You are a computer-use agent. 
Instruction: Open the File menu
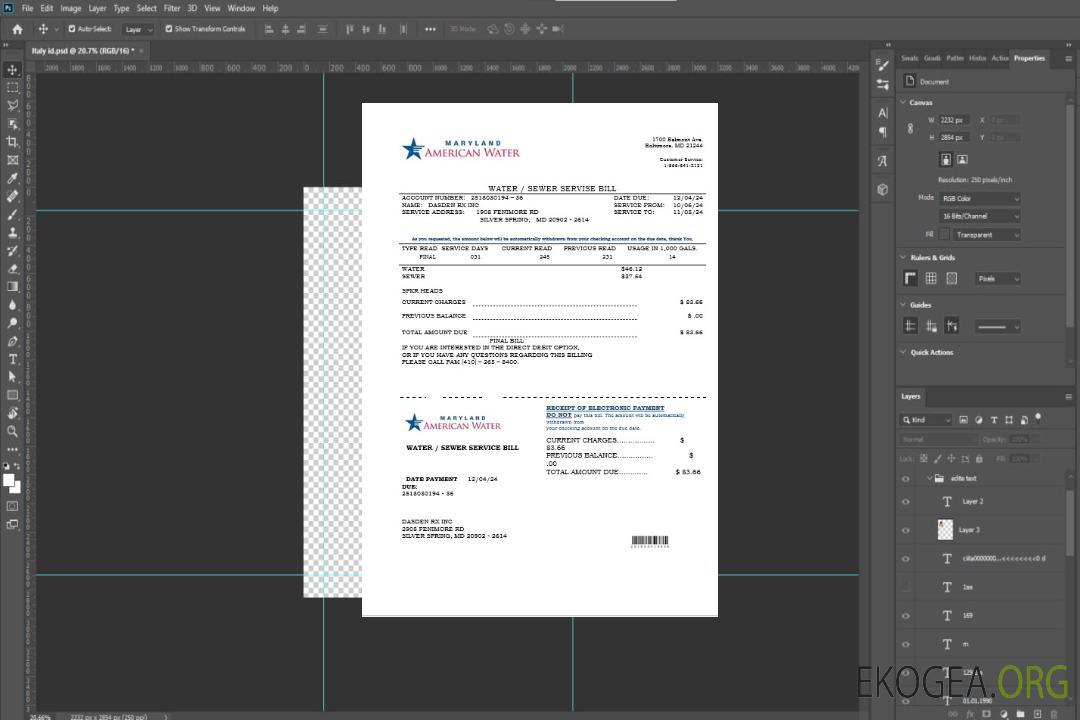tap(28, 8)
